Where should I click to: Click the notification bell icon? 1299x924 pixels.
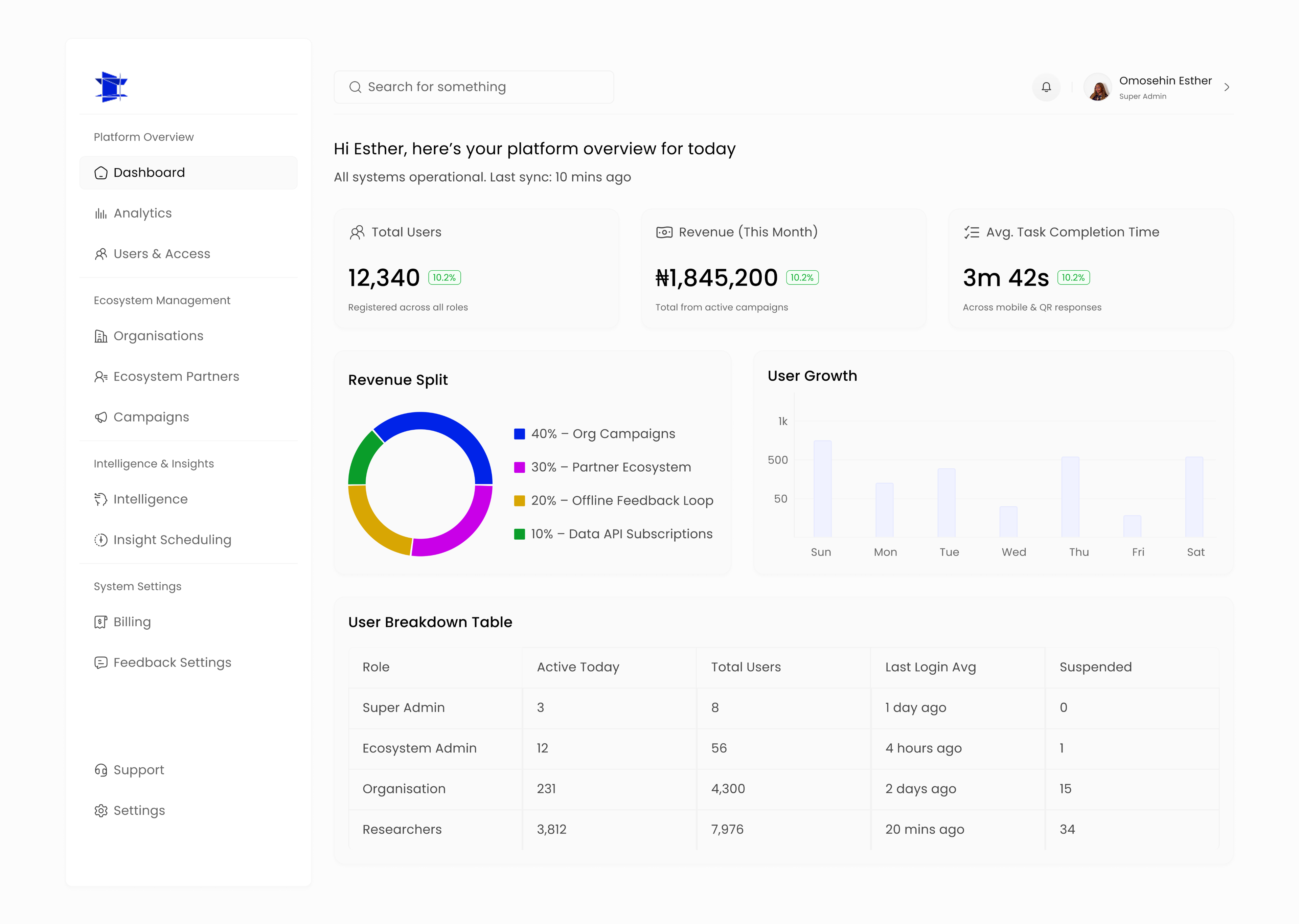[1046, 87]
